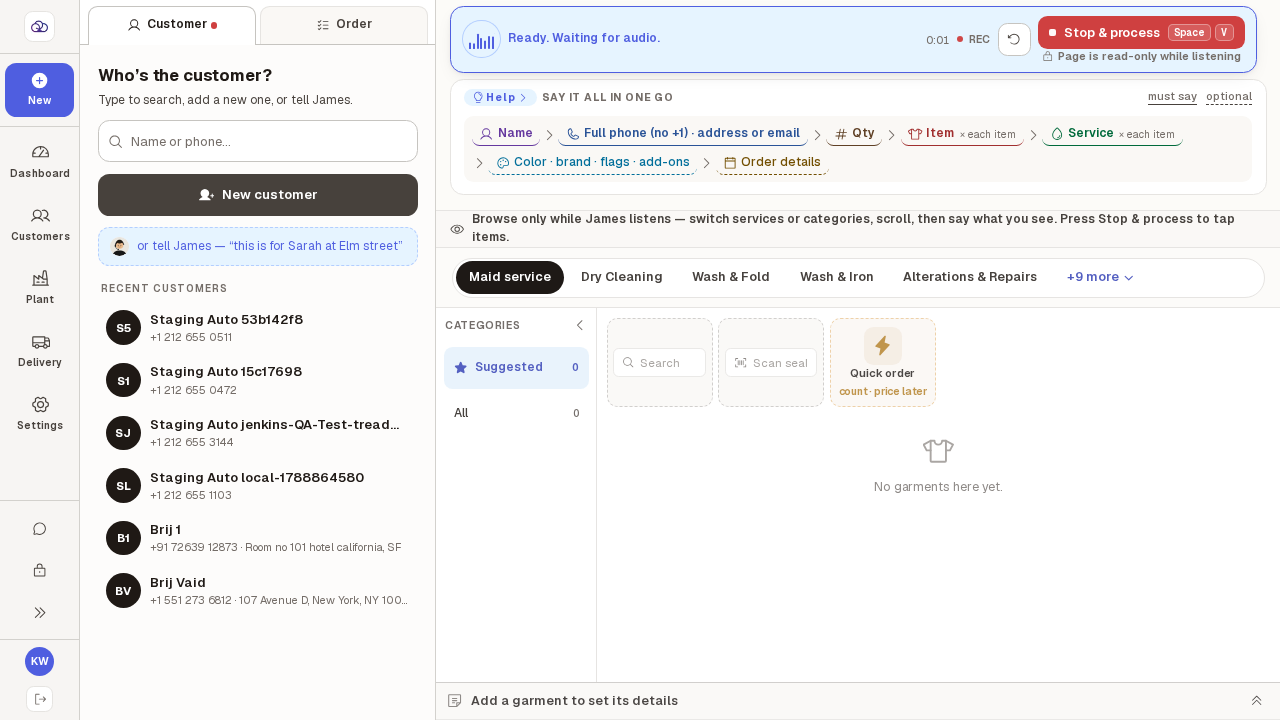Click the lock icon in sidebar
This screenshot has height=720, width=1280.
click(40, 571)
